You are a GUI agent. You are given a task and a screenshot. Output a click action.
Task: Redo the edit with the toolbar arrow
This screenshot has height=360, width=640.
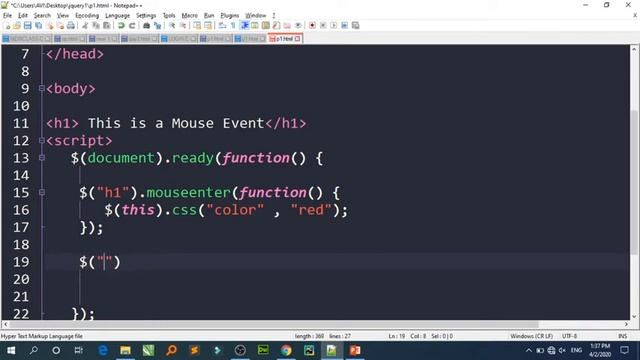[132, 25]
